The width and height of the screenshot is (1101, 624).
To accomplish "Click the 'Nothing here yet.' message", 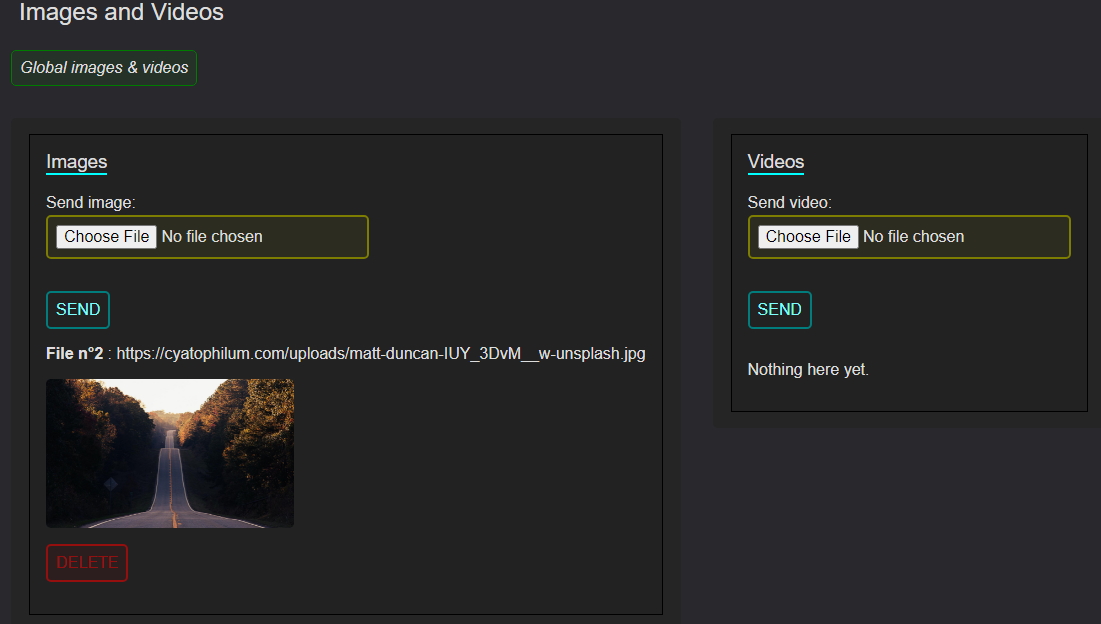I will 808,370.
